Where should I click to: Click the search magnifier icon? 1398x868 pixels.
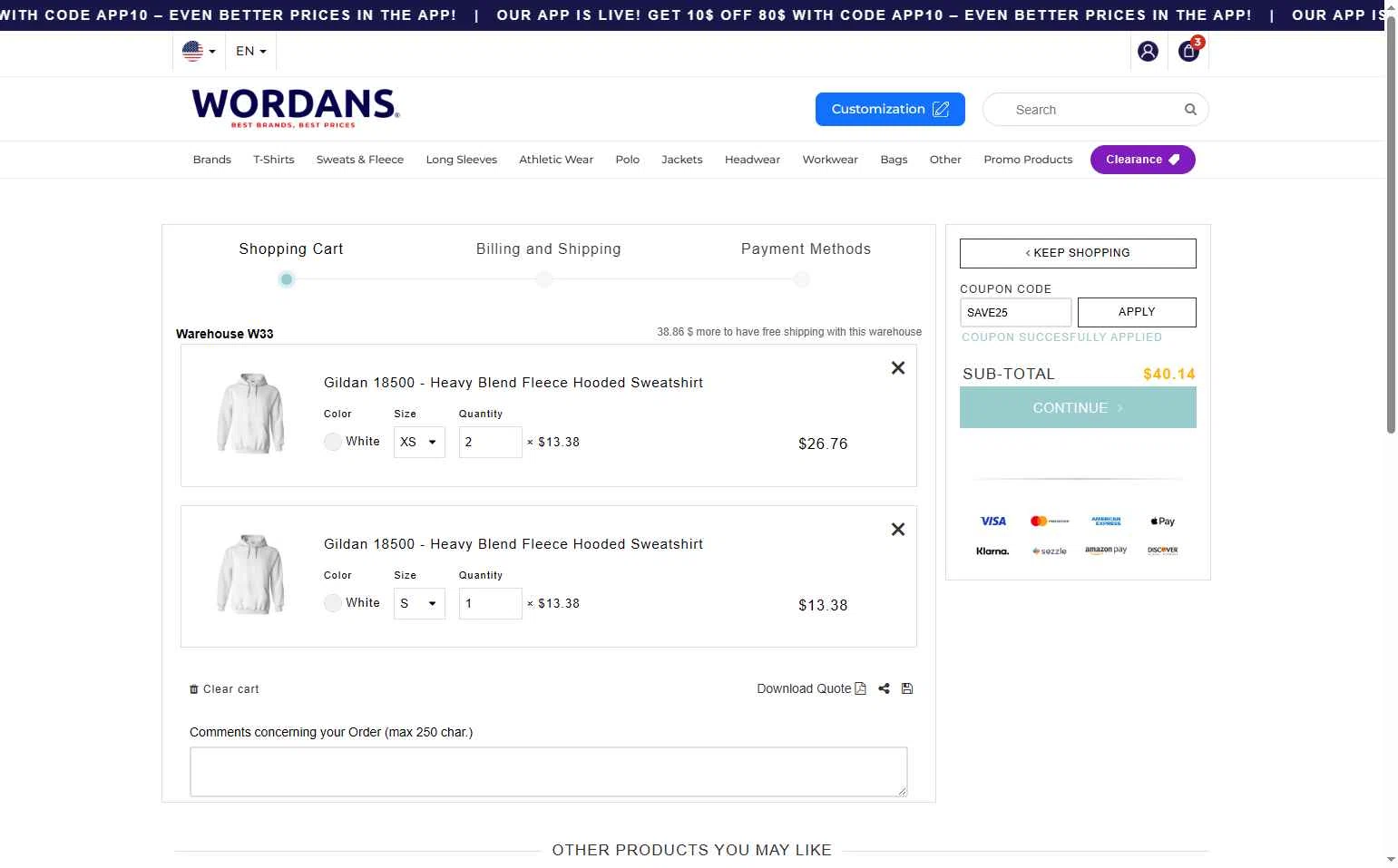1190,110
